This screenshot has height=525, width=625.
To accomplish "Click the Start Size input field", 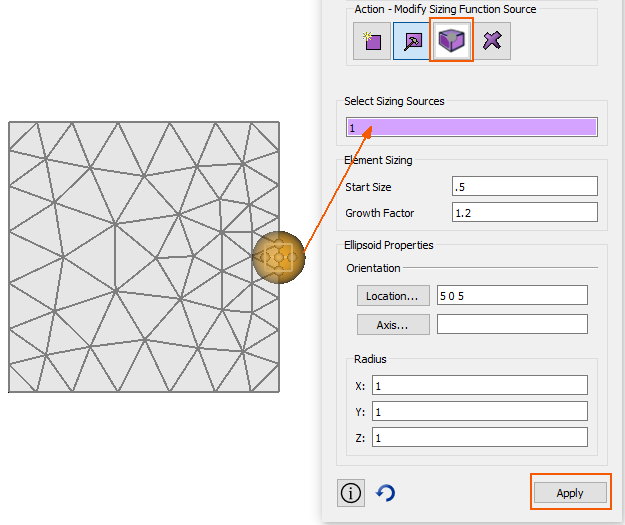I will click(523, 187).
